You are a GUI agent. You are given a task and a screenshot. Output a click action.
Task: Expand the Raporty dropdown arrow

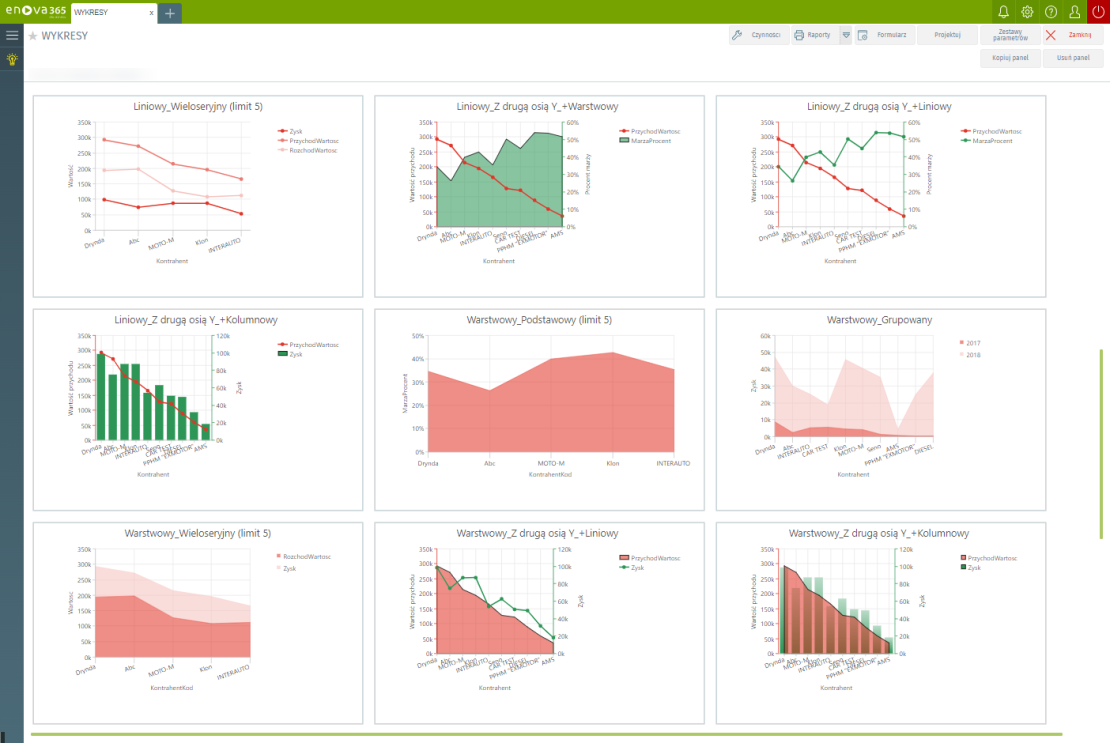click(x=845, y=35)
